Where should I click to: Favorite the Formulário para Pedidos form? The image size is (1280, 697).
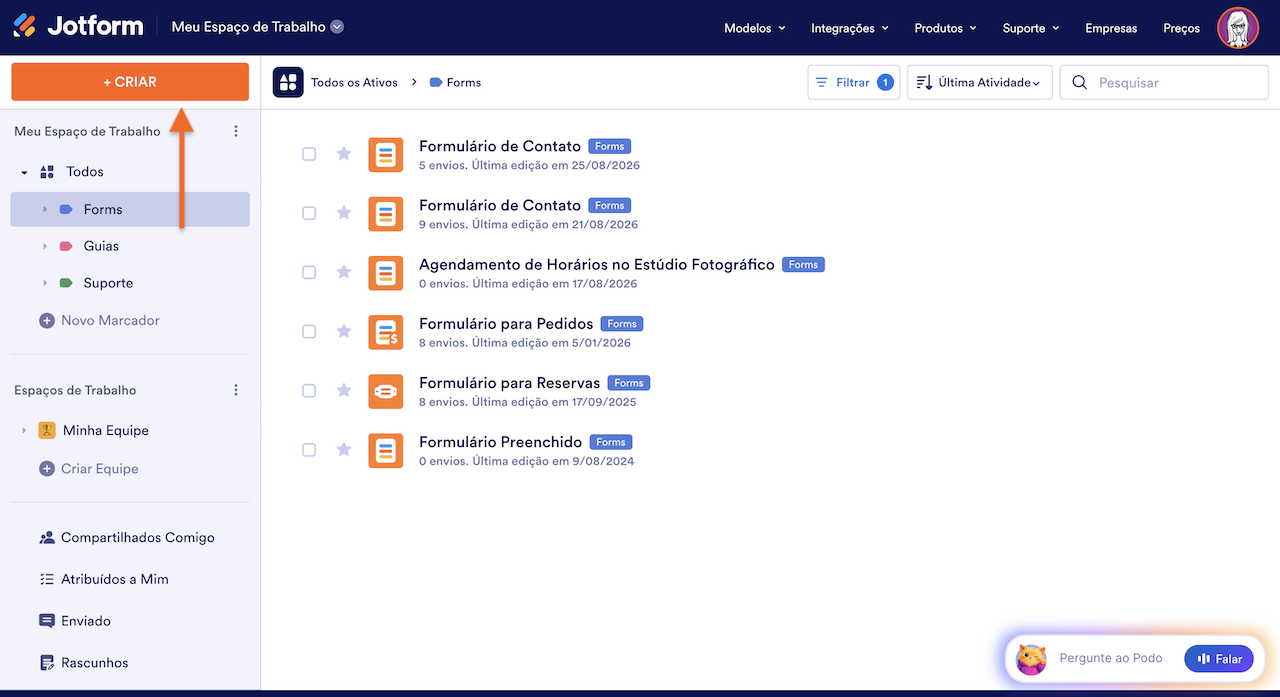pos(344,331)
